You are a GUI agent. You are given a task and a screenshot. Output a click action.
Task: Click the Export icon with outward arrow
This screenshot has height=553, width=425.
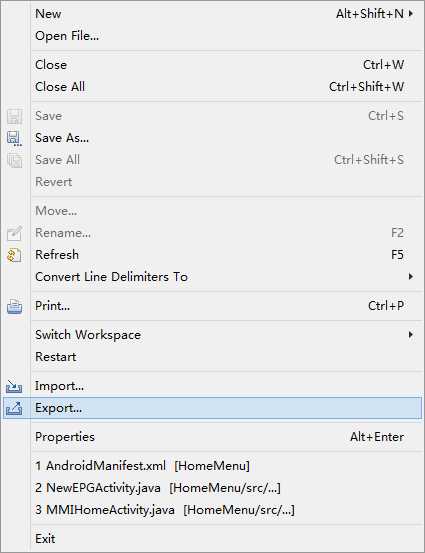pyautogui.click(x=14, y=408)
